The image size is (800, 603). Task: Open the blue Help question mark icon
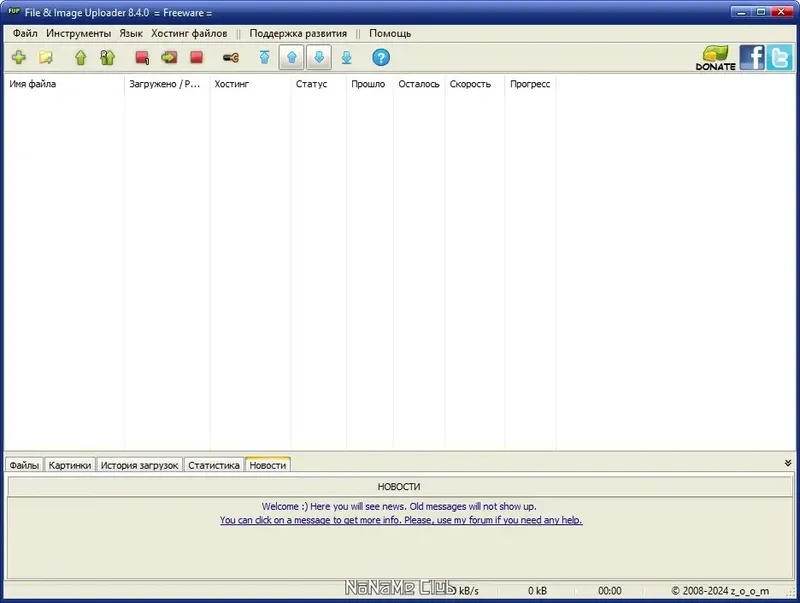(x=380, y=58)
